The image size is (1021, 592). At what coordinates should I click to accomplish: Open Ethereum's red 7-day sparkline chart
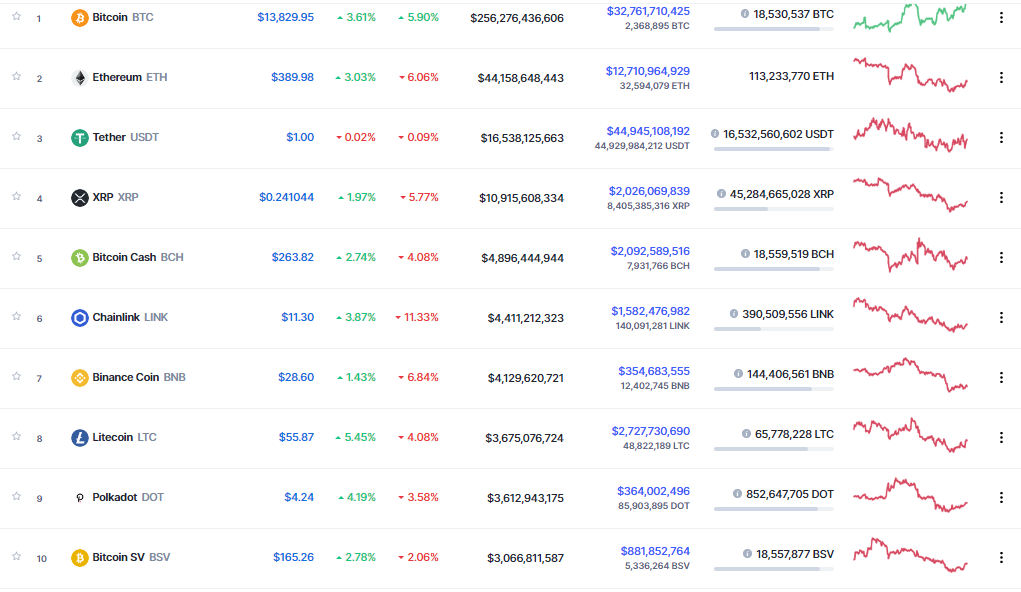click(x=910, y=75)
